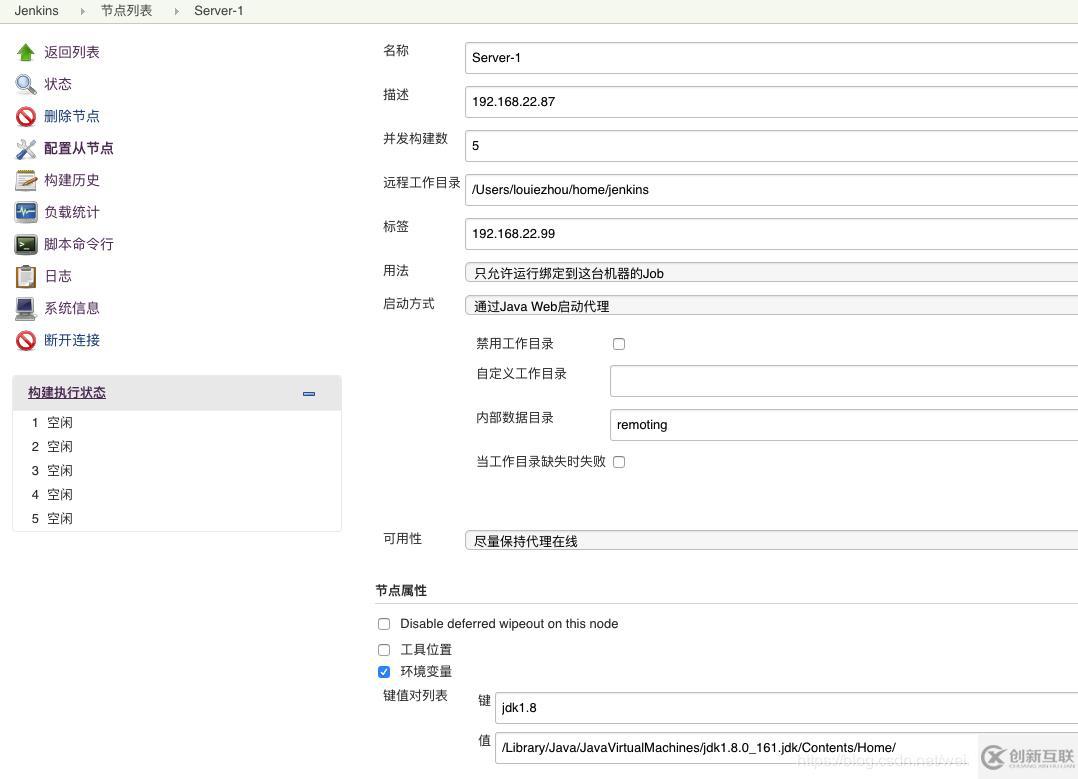Image resolution: width=1078 pixels, height=779 pixels.
Task: Enable the 禁用工作目录 checkbox
Action: point(619,343)
